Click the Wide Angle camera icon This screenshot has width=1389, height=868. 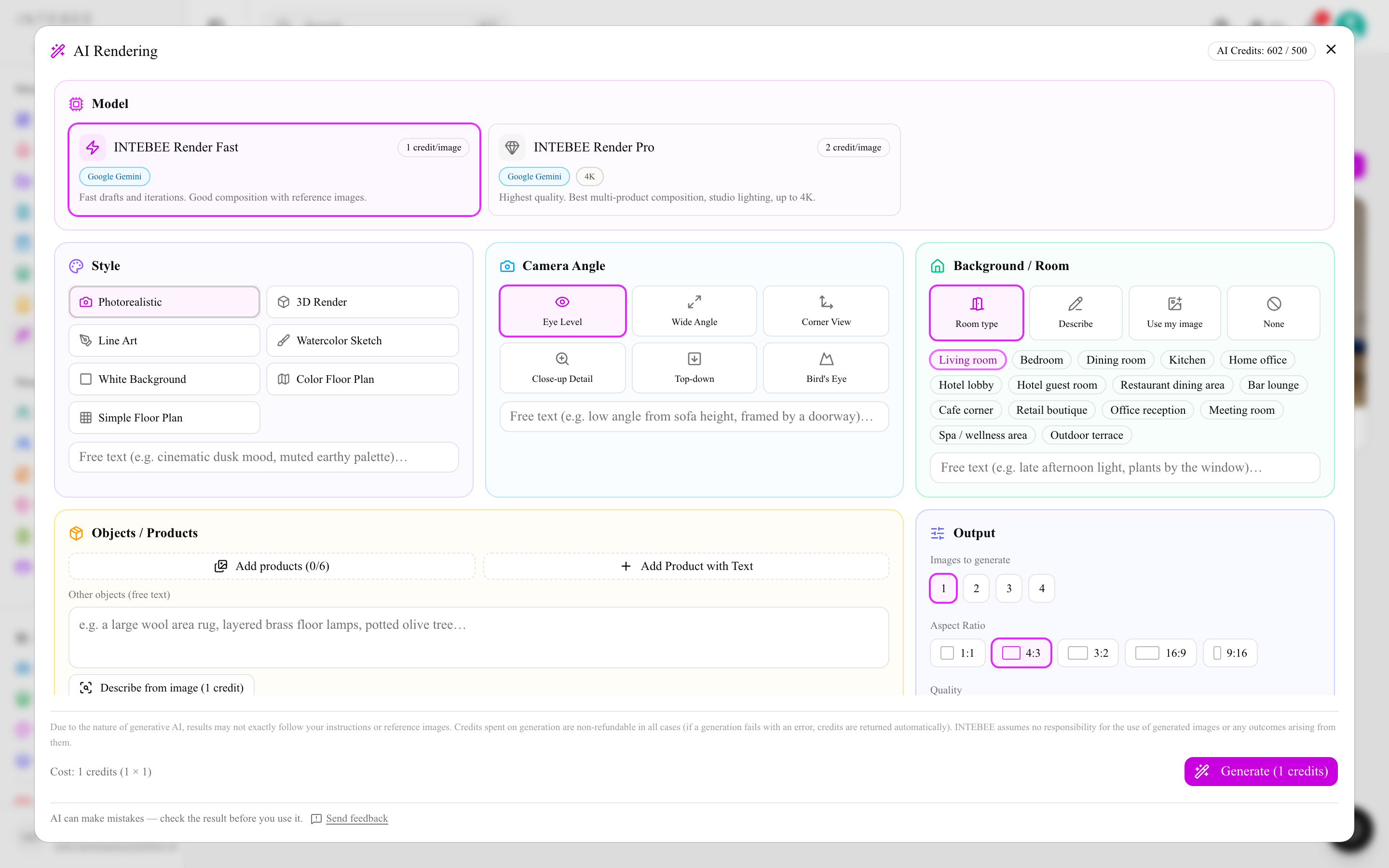pos(694,302)
